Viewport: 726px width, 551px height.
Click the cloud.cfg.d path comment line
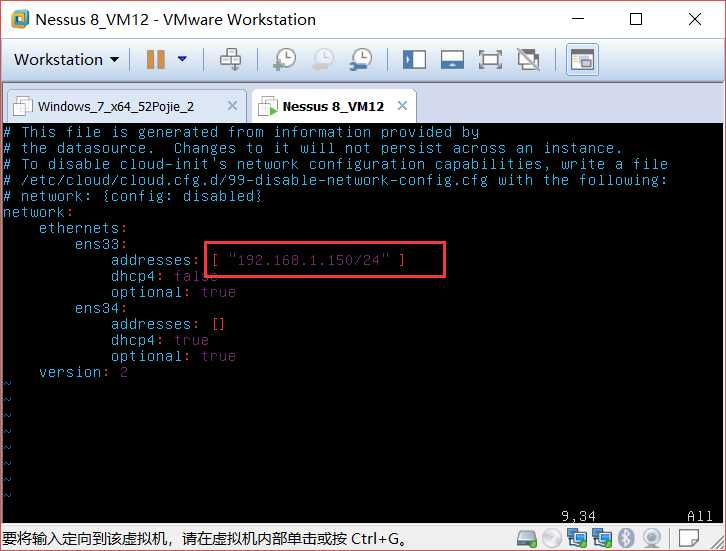tap(335, 180)
